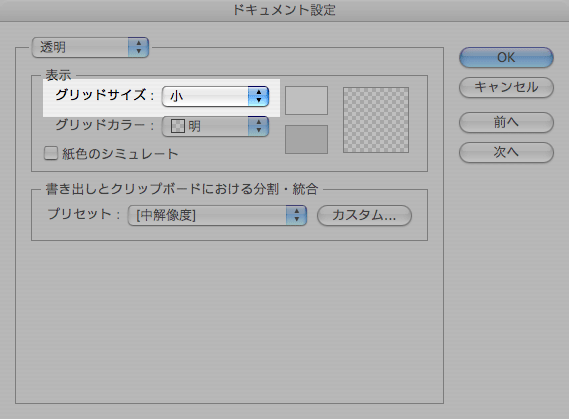569x419 pixels.
Task: Click the checkerboard transparency grid preview
Action: [x=376, y=120]
